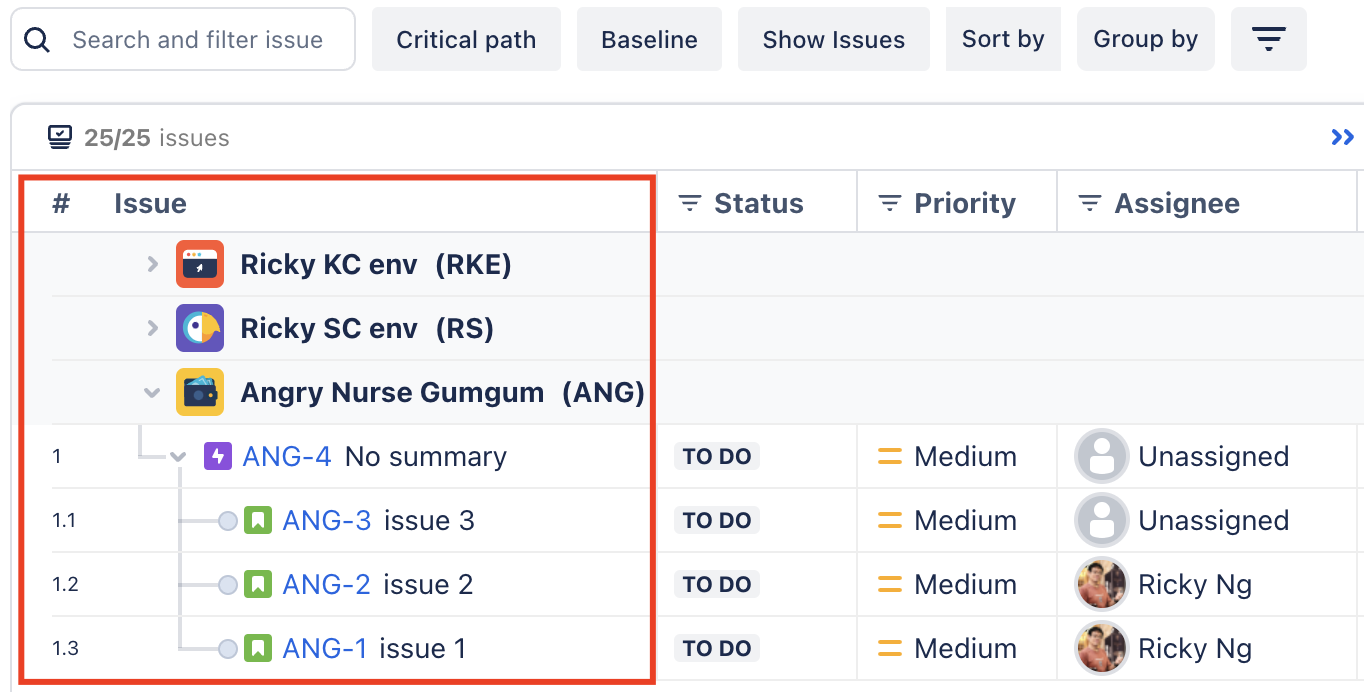Collapse the Angry Nurse Gumgum project
This screenshot has height=692, width=1364.
coord(152,393)
